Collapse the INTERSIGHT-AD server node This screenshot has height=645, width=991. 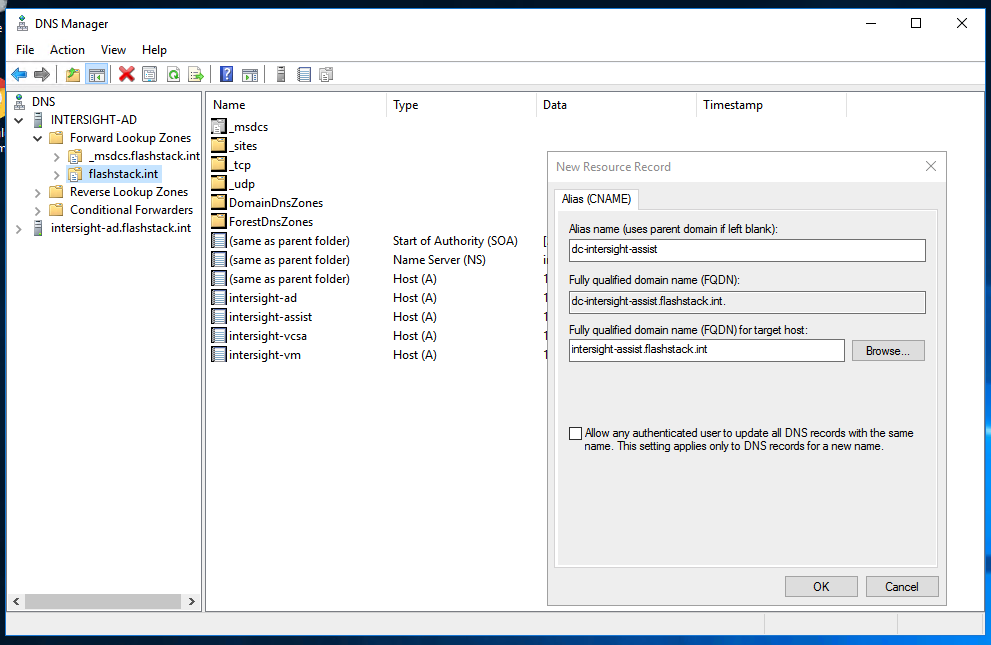pyautogui.click(x=18, y=120)
